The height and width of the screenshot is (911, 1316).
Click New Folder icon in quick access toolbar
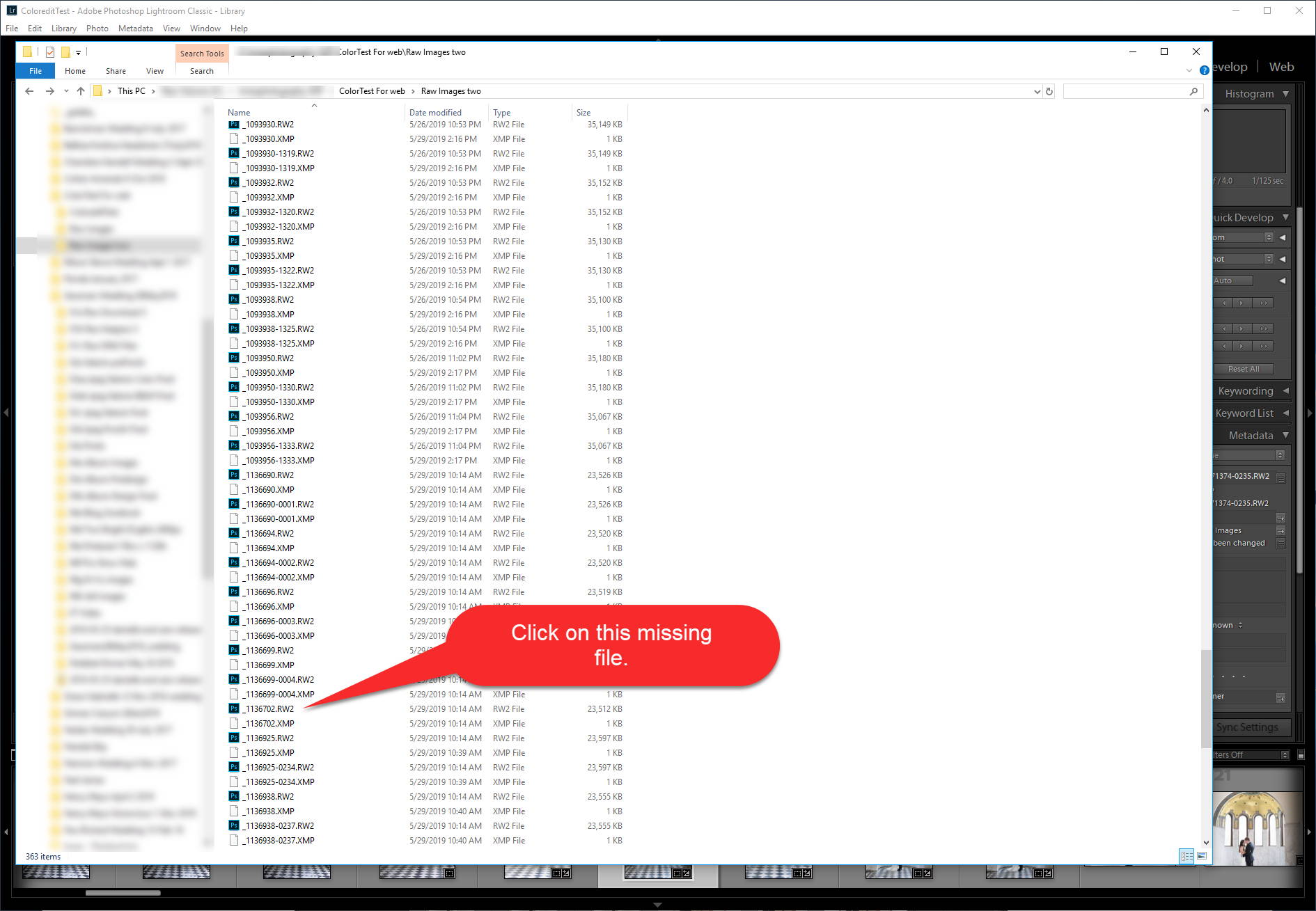point(65,52)
